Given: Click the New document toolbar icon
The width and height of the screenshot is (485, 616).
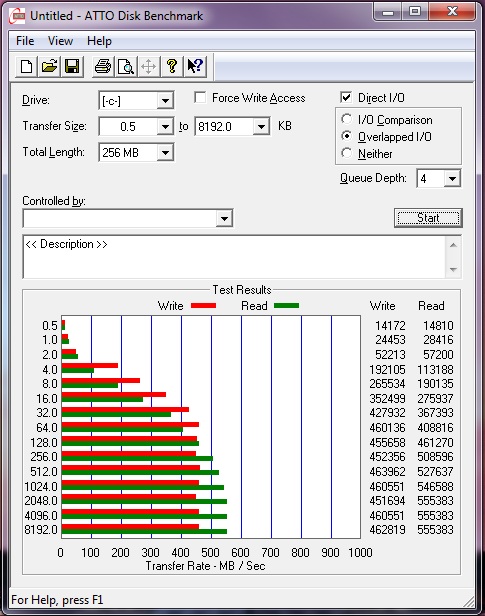Looking at the screenshot, I should (x=26, y=66).
